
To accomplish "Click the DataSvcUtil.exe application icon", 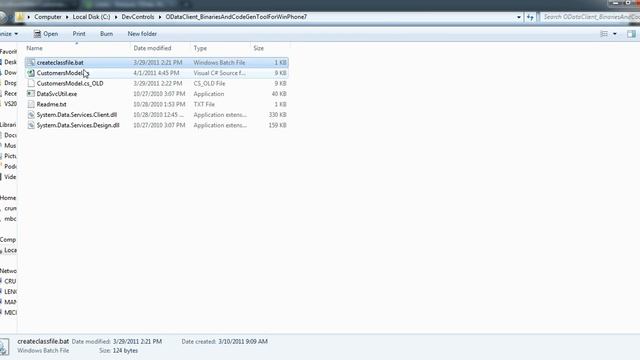I will point(31,94).
